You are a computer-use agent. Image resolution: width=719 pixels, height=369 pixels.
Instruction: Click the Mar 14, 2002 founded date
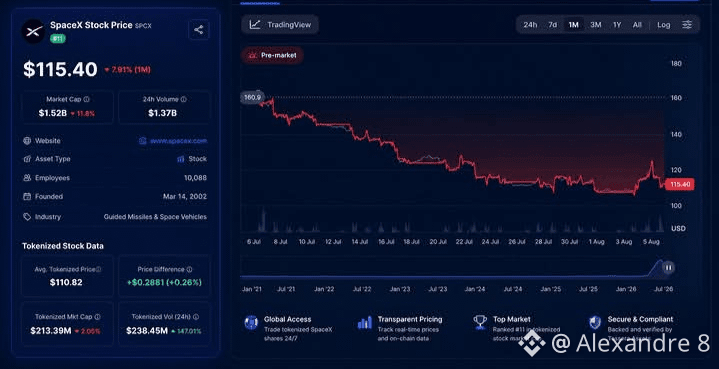coord(185,197)
